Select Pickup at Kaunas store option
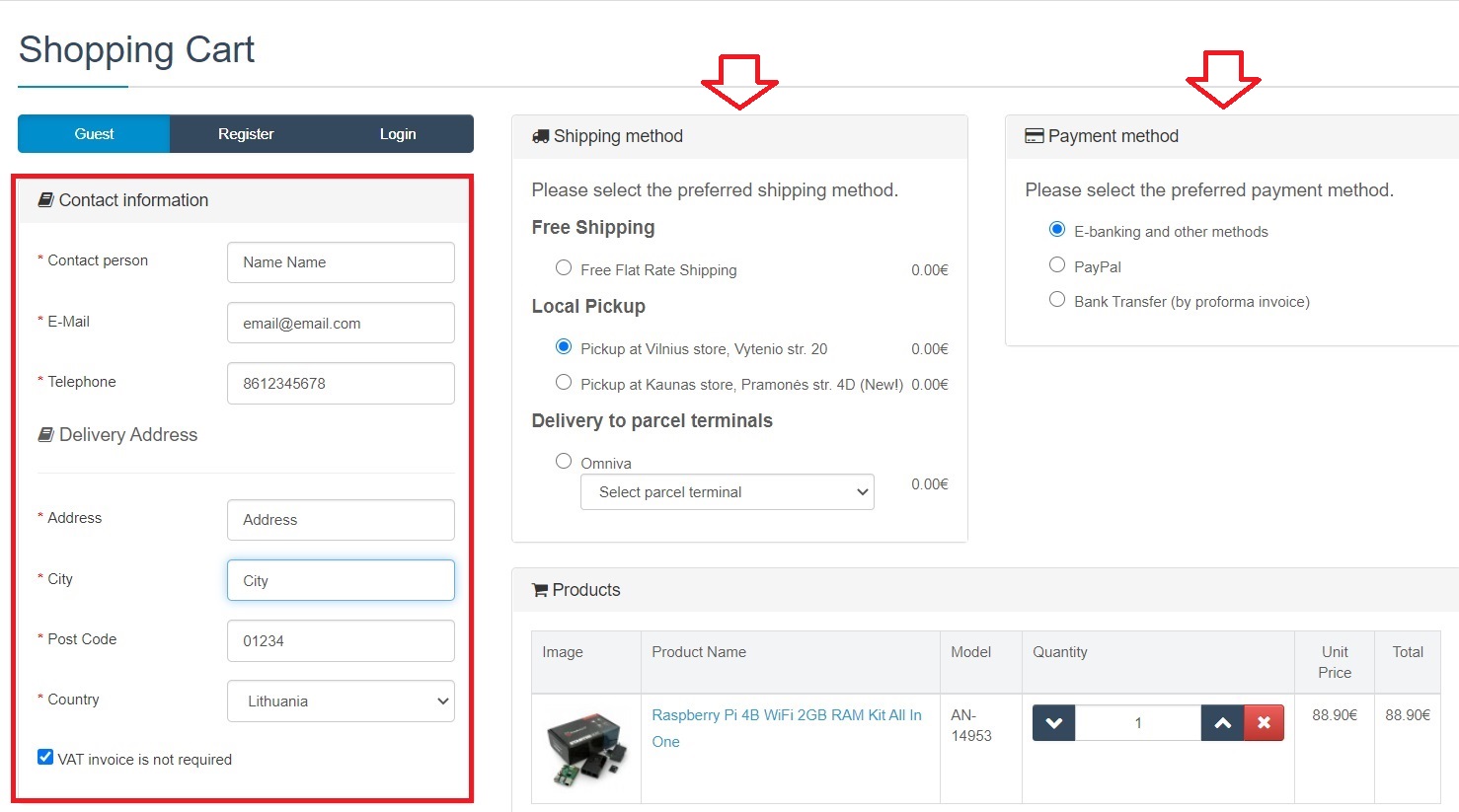Screen dimensions: 1459x812 pyautogui.click(x=564, y=383)
